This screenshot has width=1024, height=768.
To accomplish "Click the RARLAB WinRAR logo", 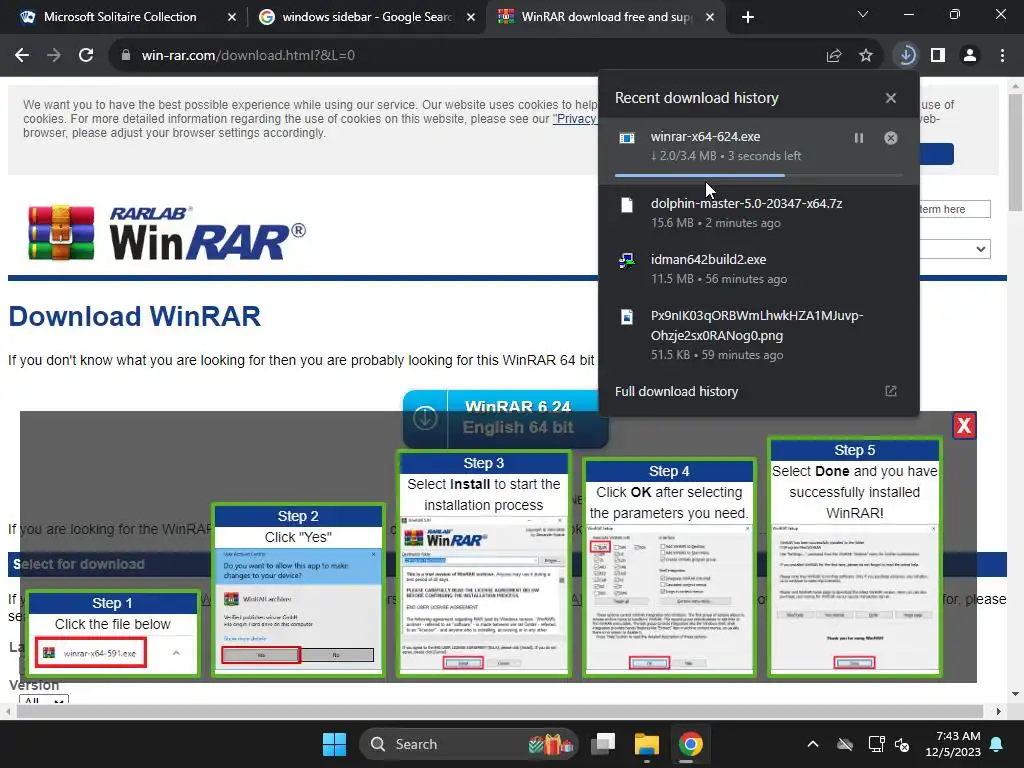I will [167, 233].
